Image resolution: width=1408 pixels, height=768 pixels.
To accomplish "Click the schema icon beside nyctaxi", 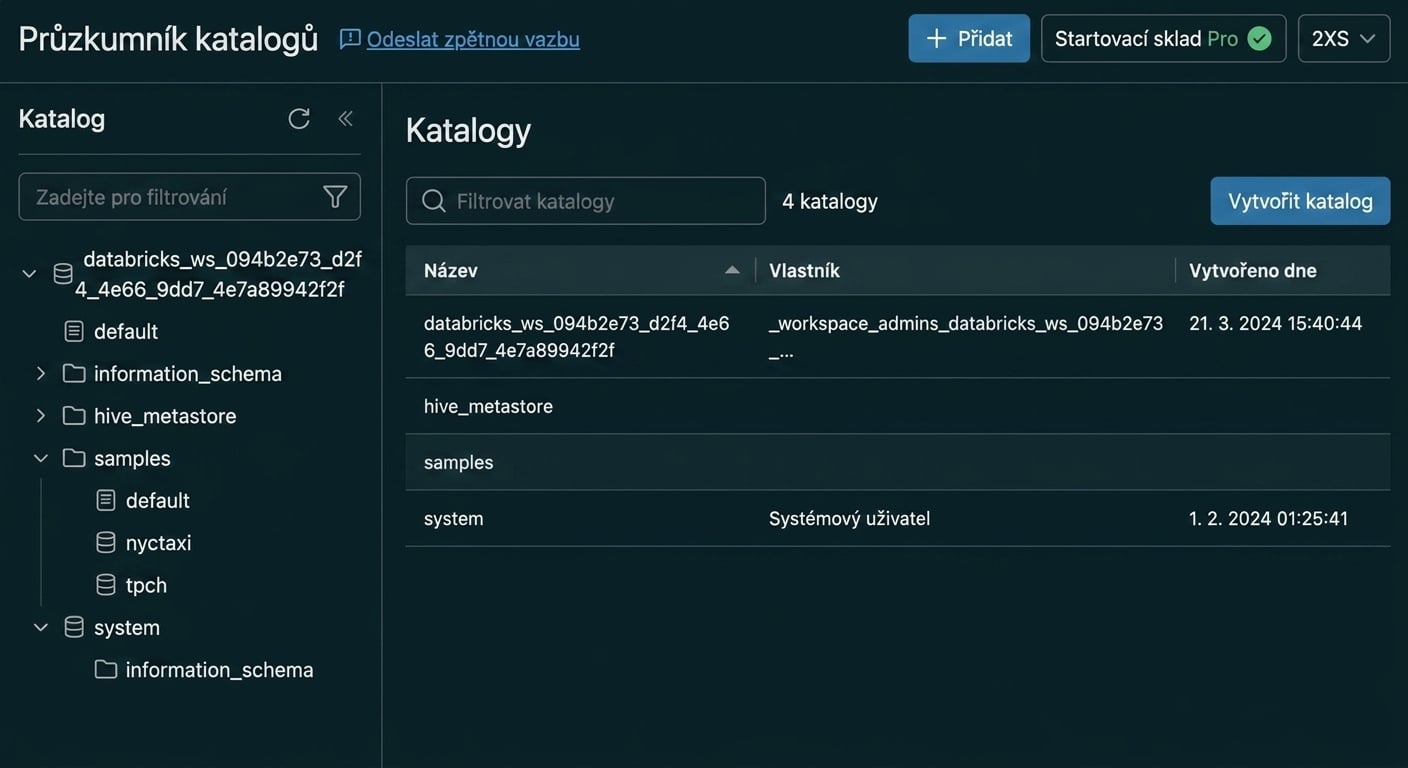I will pos(106,542).
